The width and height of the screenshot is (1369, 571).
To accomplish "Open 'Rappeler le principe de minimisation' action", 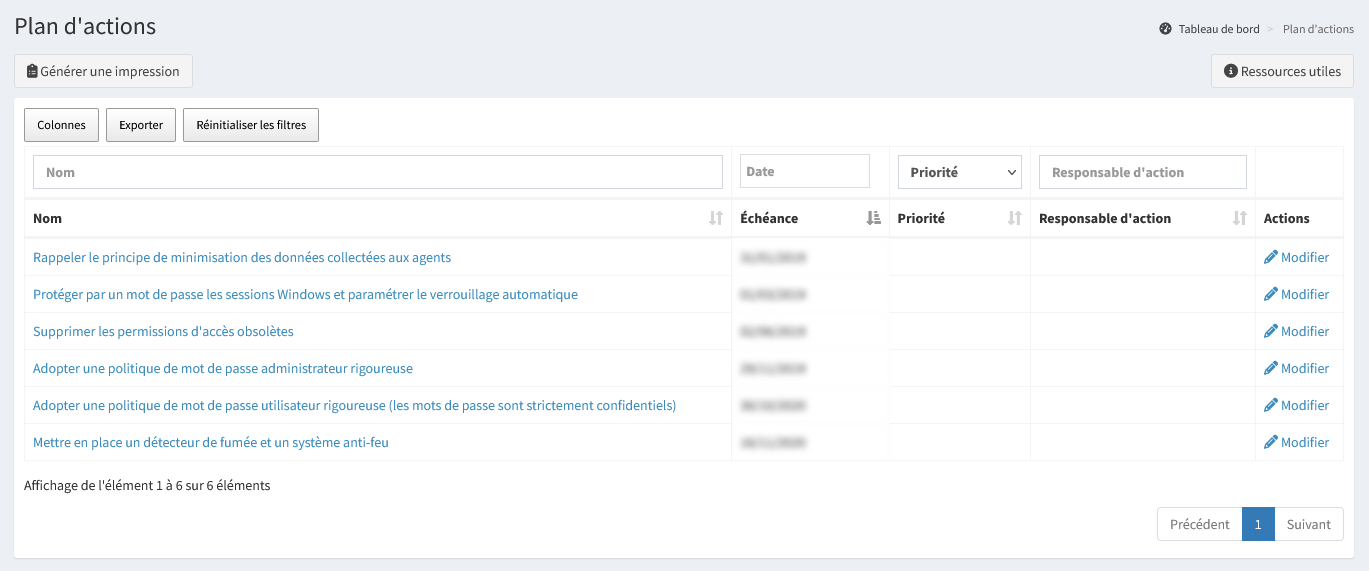I will (242, 257).
